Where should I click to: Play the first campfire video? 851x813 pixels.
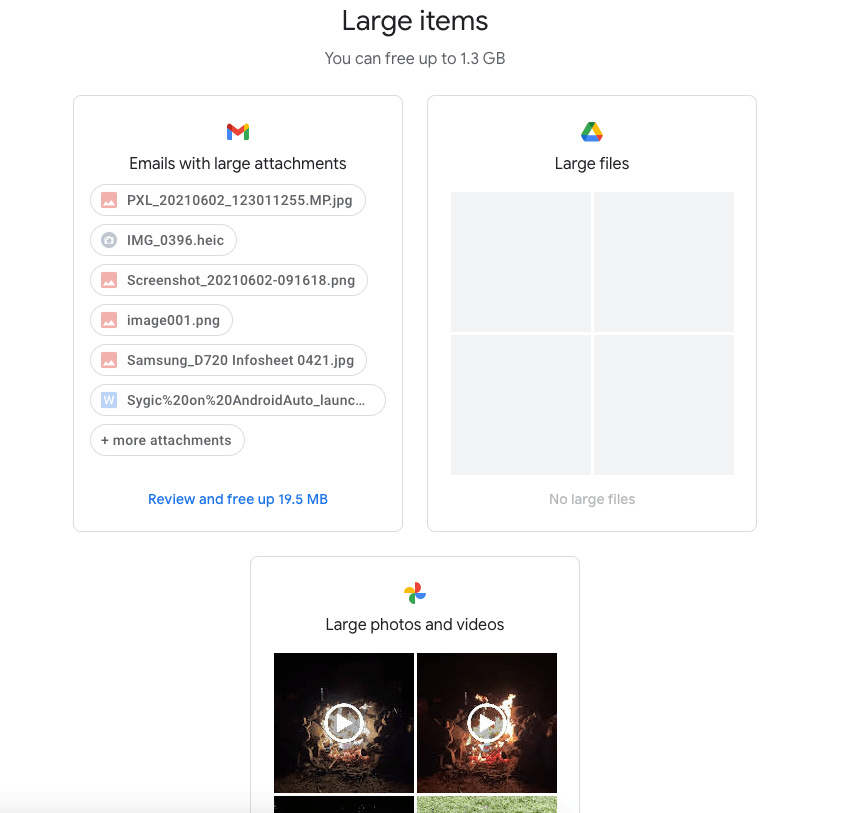344,723
